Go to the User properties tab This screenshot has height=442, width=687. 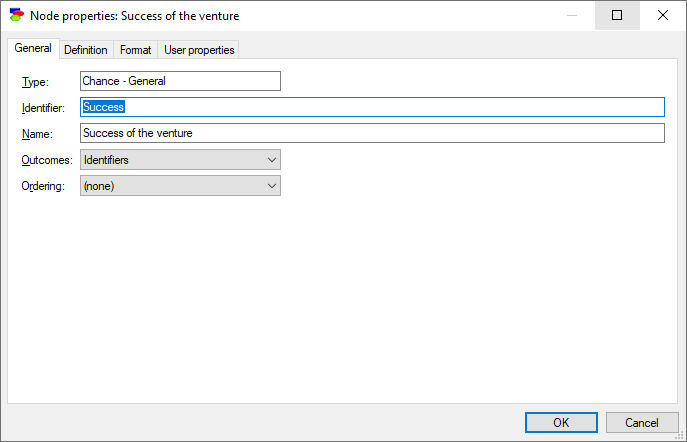tap(199, 50)
